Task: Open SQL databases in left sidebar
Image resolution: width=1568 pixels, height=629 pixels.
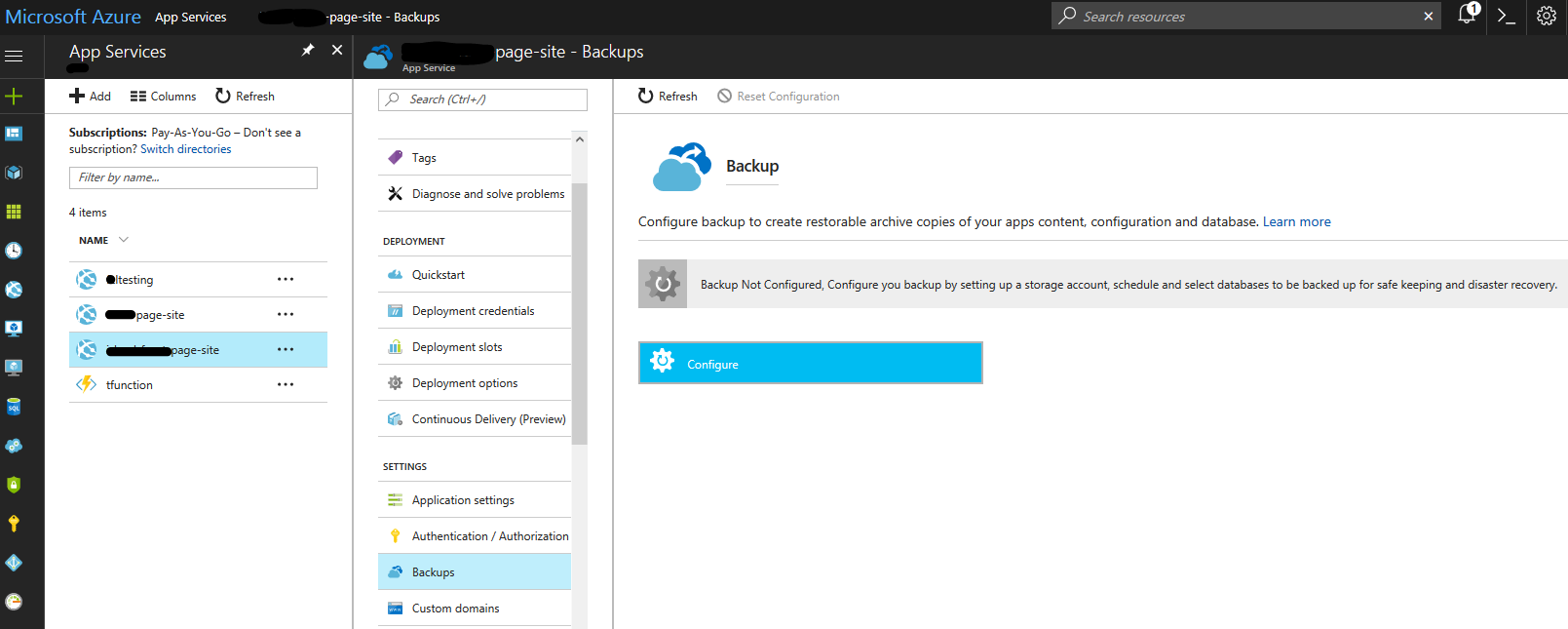Action: [x=14, y=407]
